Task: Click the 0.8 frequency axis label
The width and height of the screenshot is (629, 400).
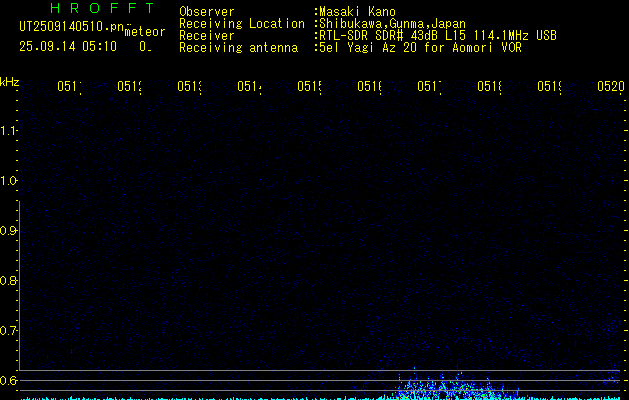Action: (8, 280)
